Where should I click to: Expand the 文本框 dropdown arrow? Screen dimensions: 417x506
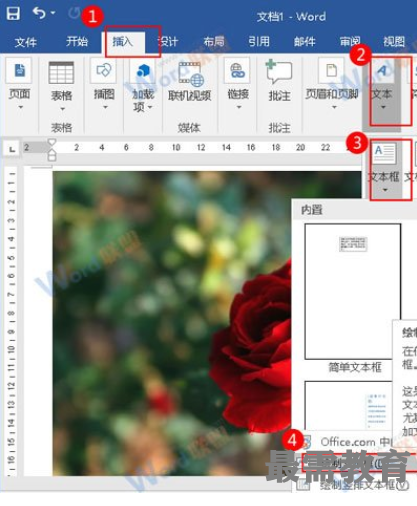coord(385,190)
